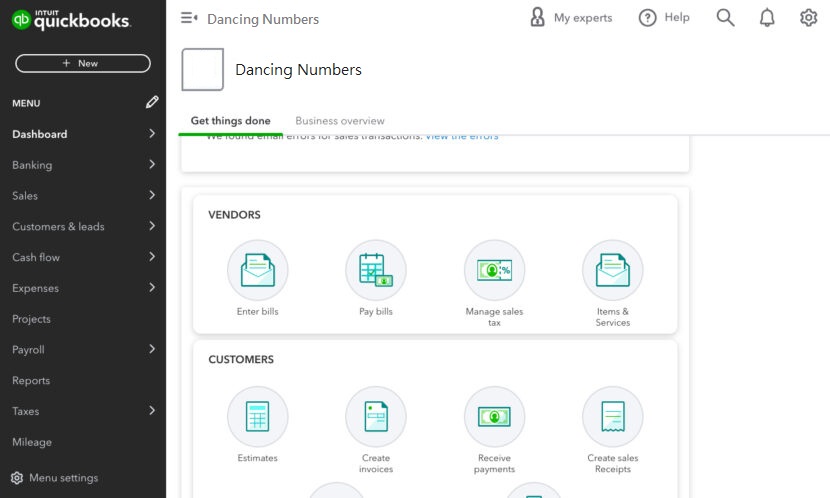The image size is (830, 498).
Task: Switch to Business overview tab
Action: click(x=340, y=121)
